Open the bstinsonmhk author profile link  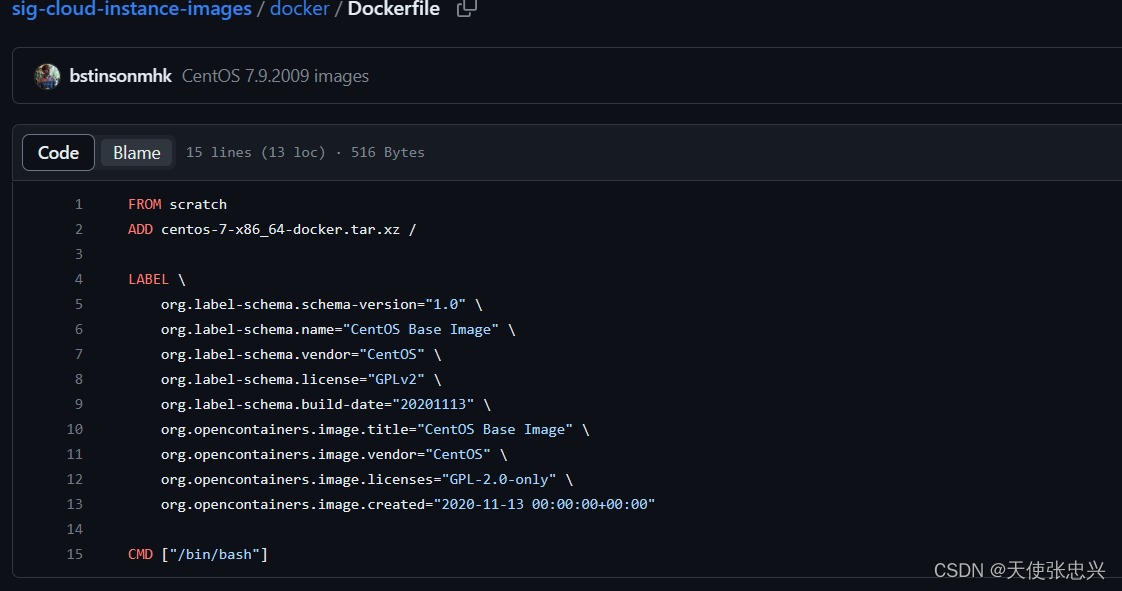click(120, 76)
